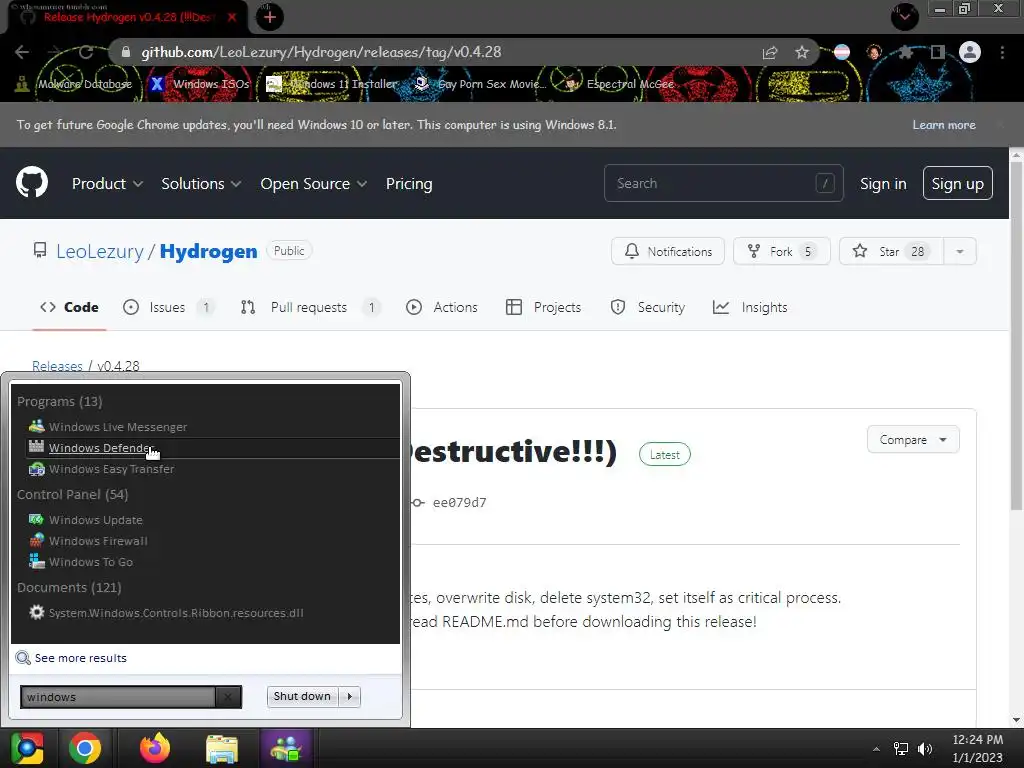Open the LeoLezury user link
1024x768 pixels.
tap(100, 251)
